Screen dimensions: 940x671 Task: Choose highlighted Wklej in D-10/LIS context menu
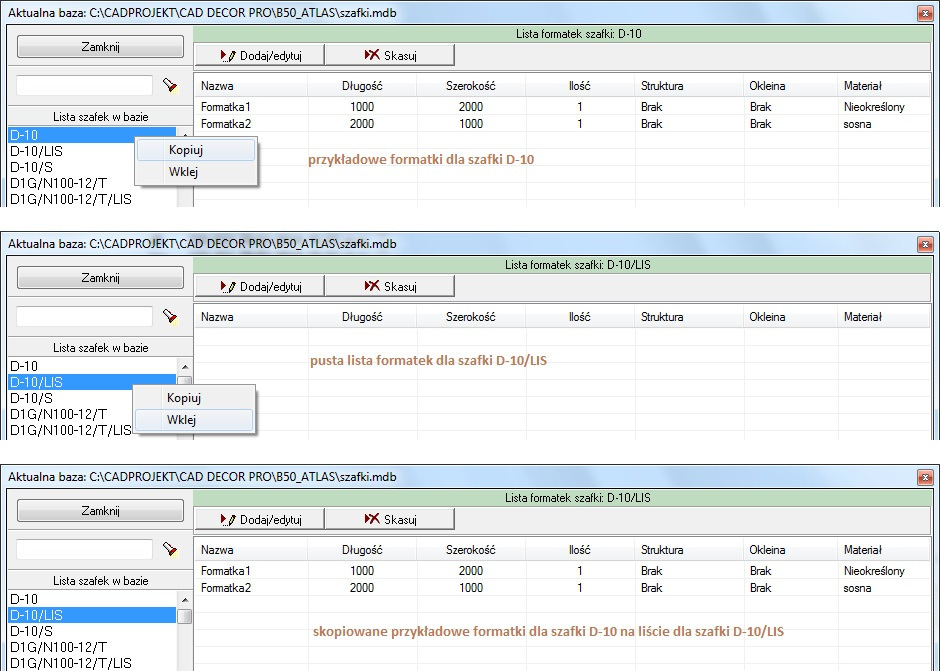click(x=194, y=420)
